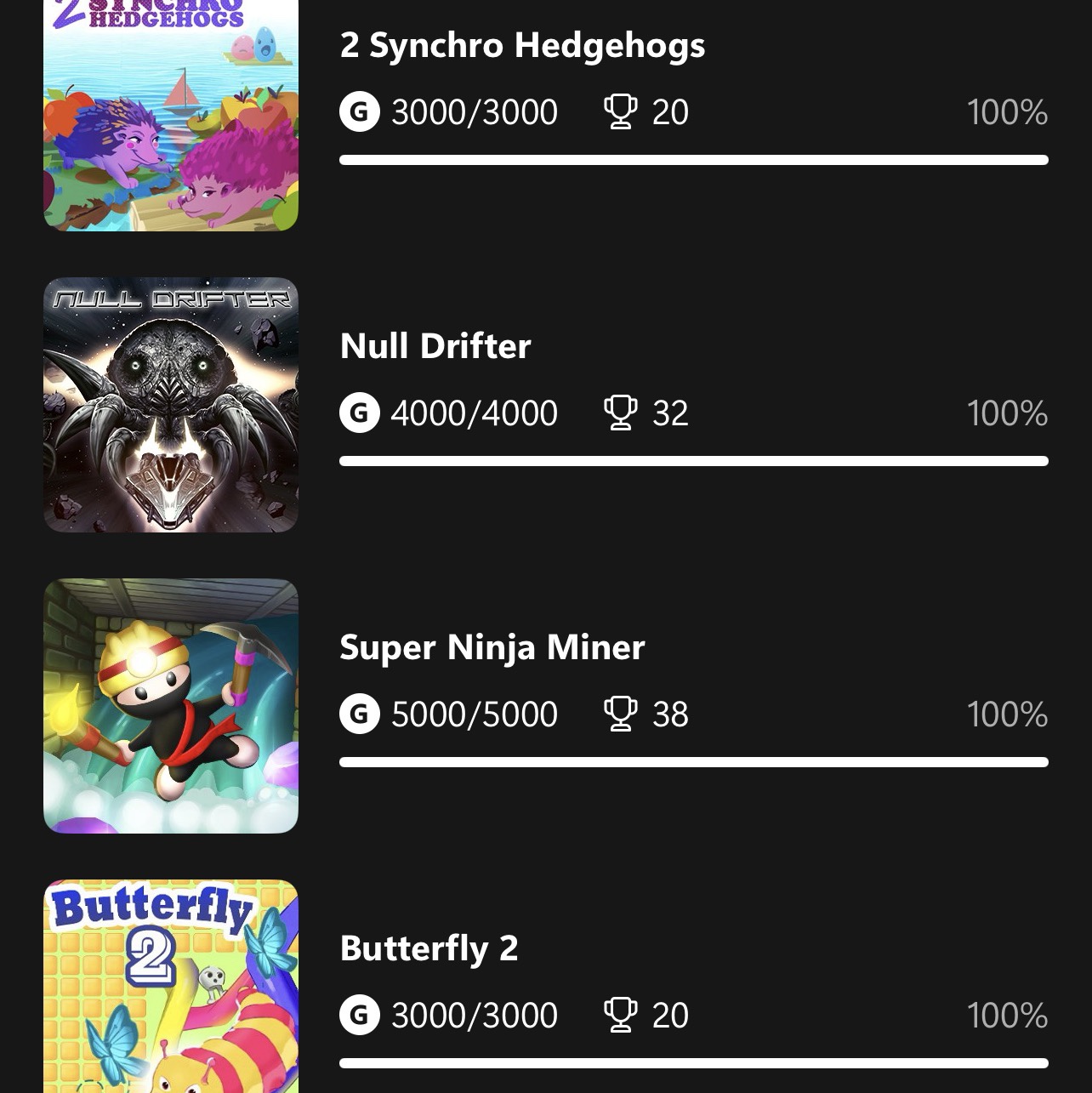This screenshot has height=1093, width=1092.
Task: Click the Gamerscore icon for 2 Synchro Hedgehogs
Action: (x=360, y=111)
